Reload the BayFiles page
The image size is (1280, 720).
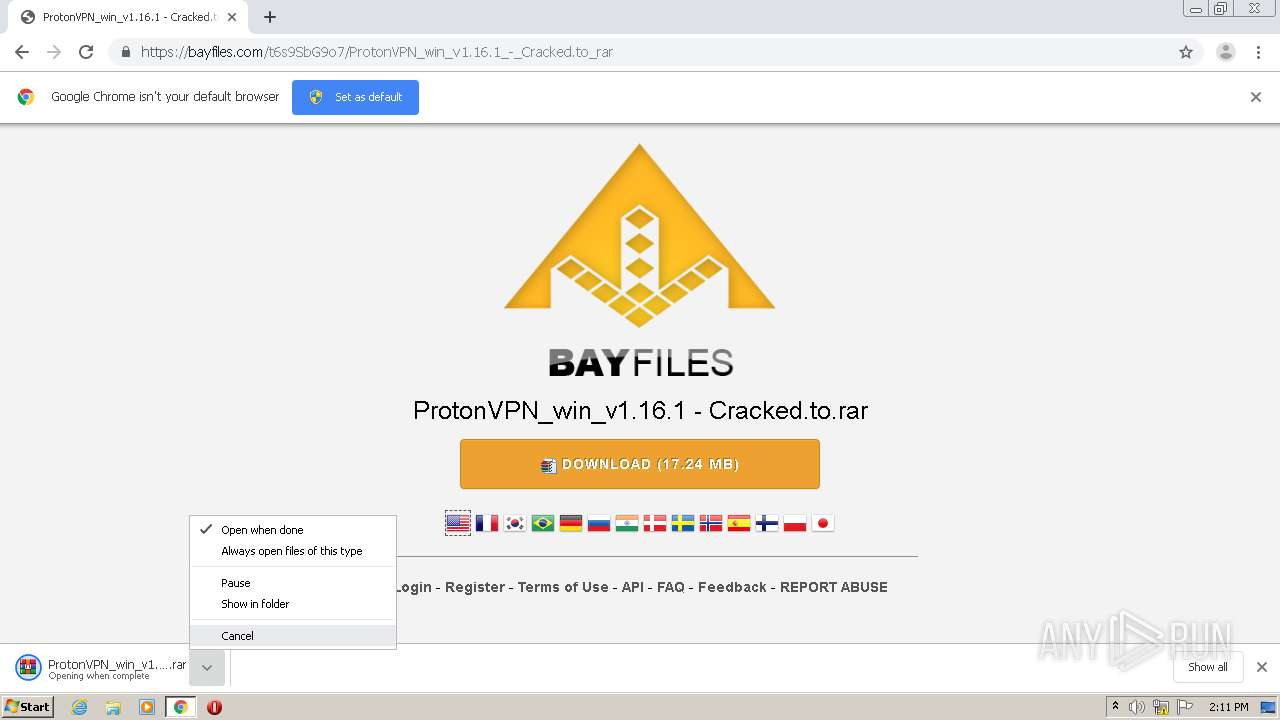(86, 52)
